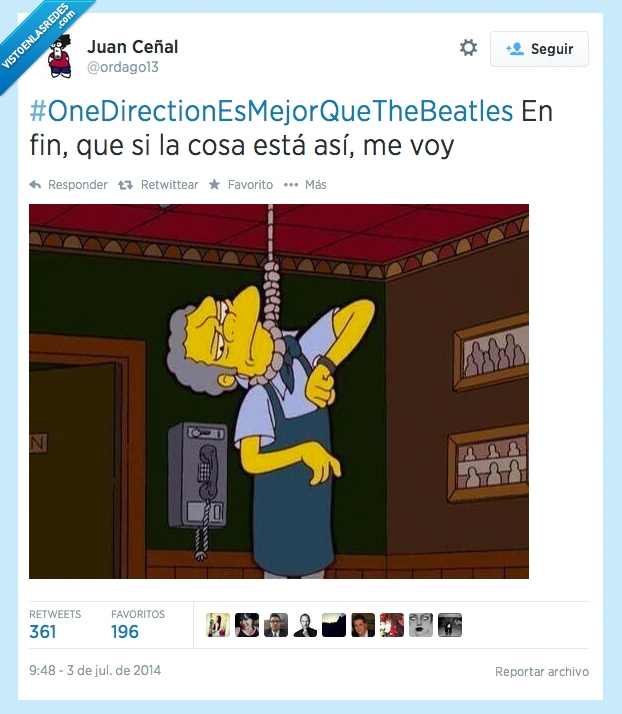Open the first retweeter avatar
The width and height of the screenshot is (622, 714).
coord(218,625)
